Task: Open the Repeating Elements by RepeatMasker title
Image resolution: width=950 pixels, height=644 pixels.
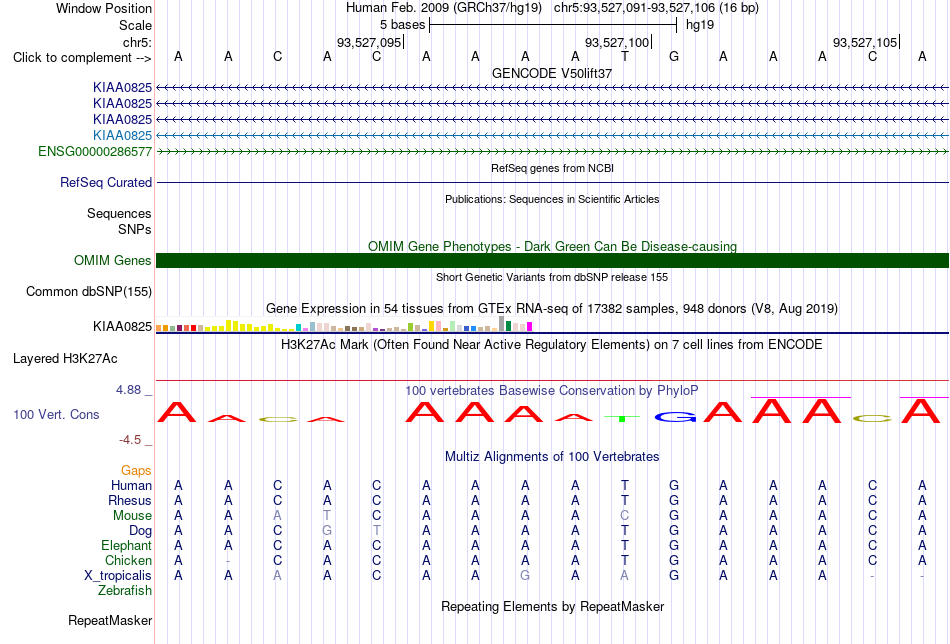Action: (552, 607)
